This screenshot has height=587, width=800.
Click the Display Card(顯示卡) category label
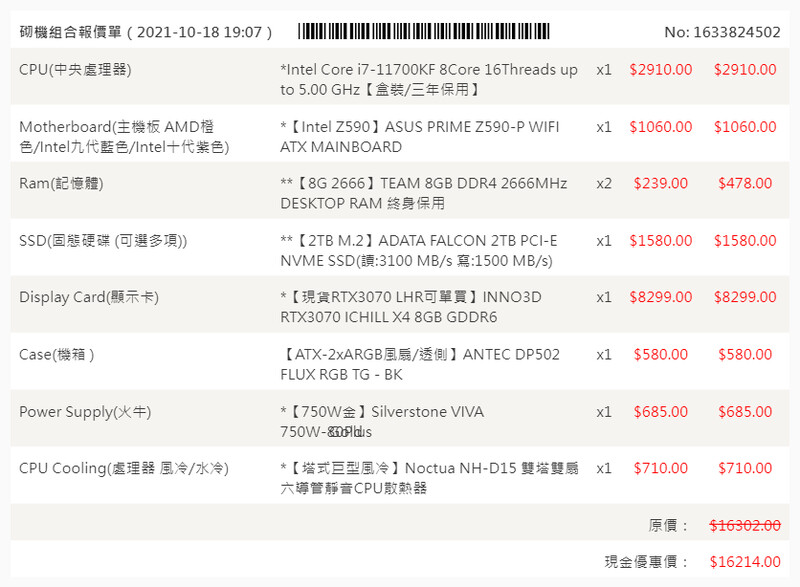pos(89,297)
